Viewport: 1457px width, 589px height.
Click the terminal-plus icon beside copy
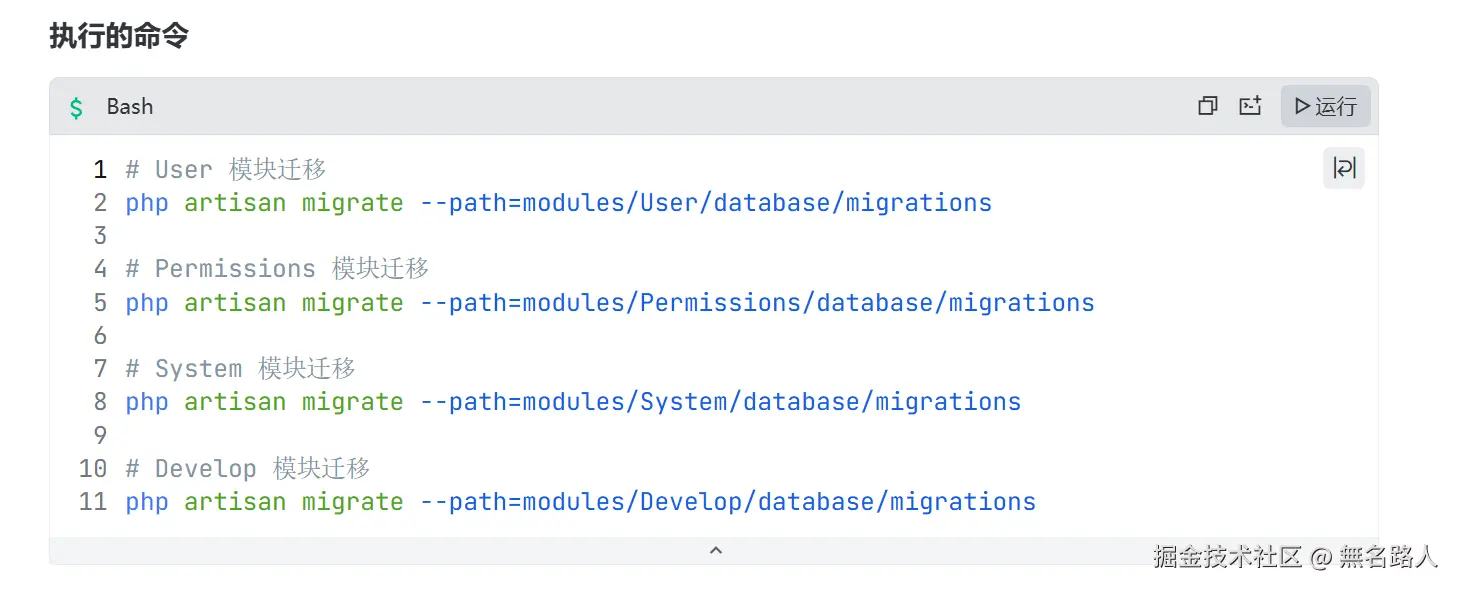pyautogui.click(x=1250, y=106)
